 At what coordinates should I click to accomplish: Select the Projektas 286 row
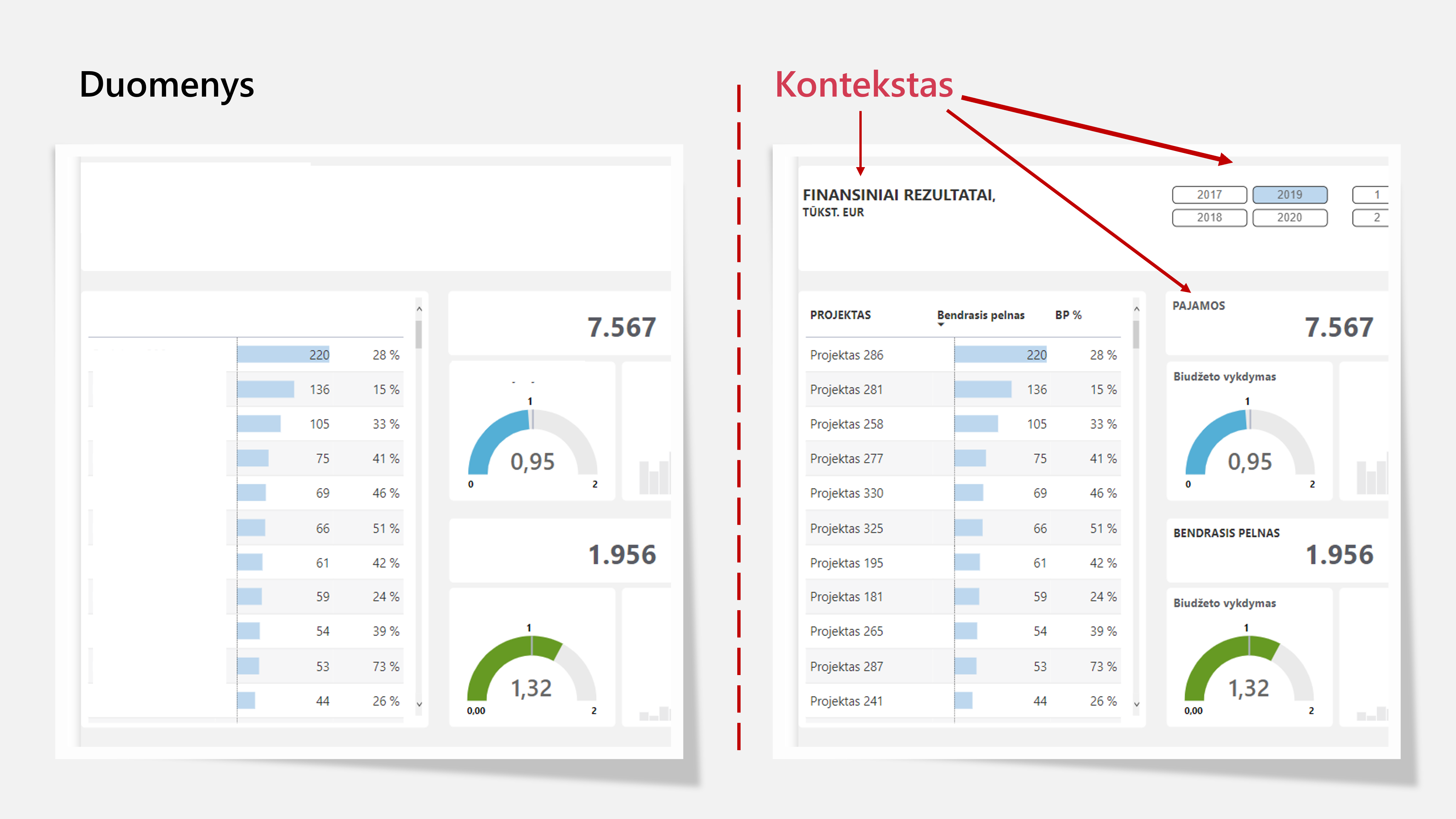coord(846,355)
